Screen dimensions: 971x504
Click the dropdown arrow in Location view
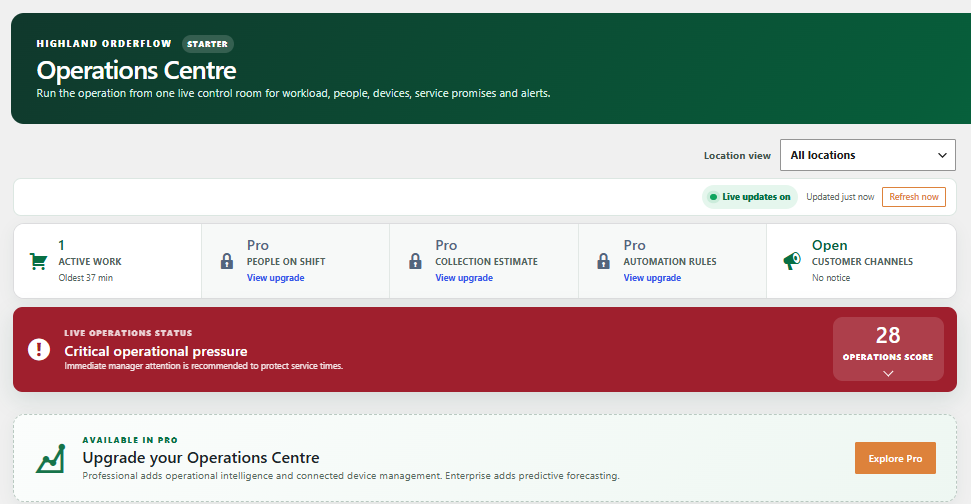pos(942,155)
